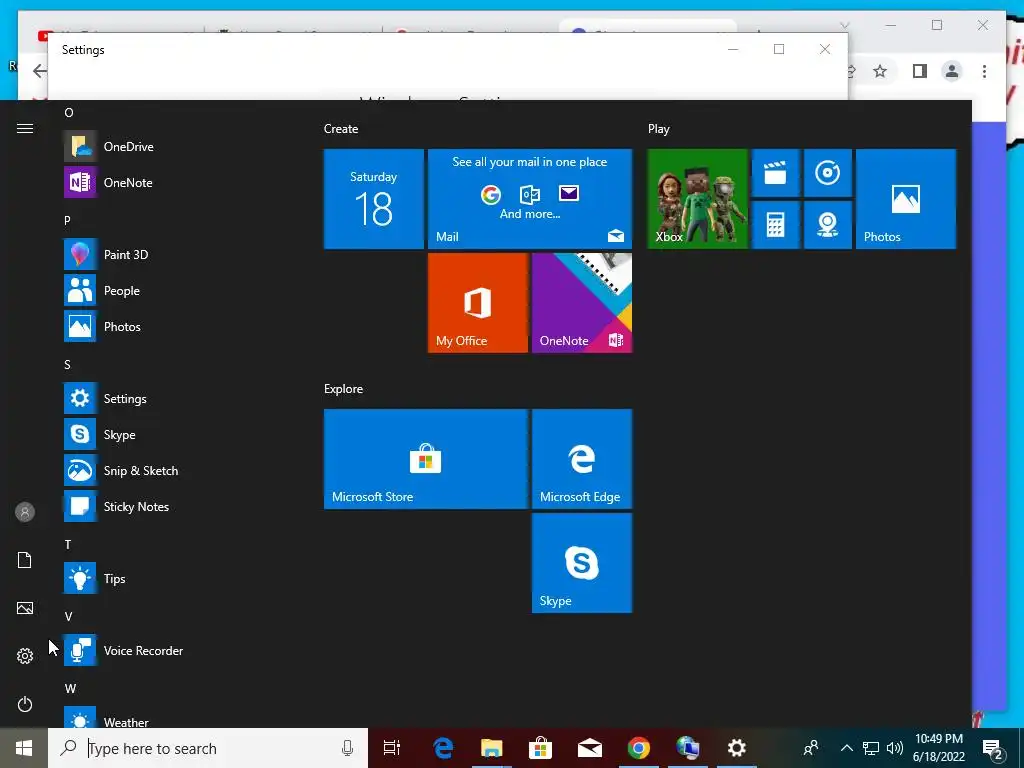Screen dimensions: 1024x768
Task: Switch to Chrome in taskbar
Action: 638,748
